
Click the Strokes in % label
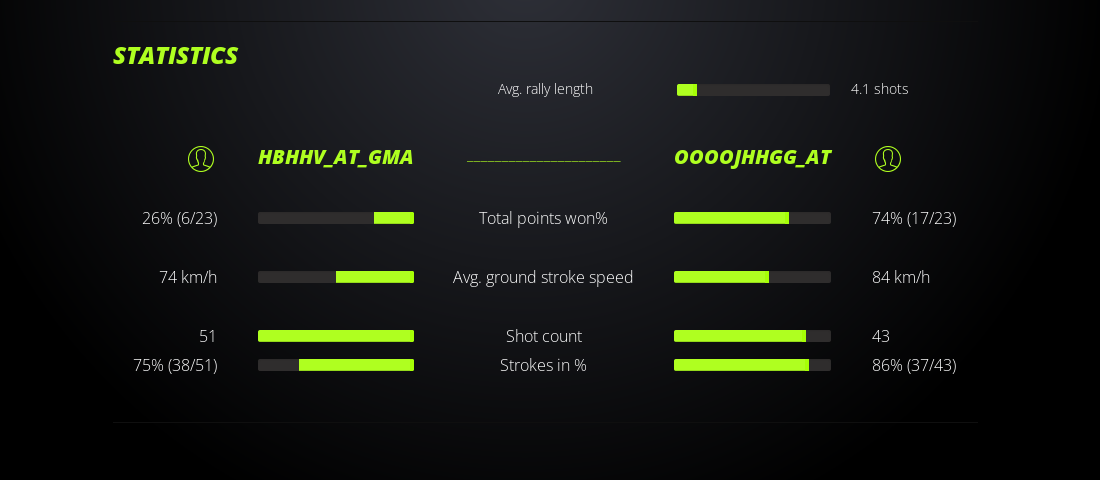coord(543,365)
